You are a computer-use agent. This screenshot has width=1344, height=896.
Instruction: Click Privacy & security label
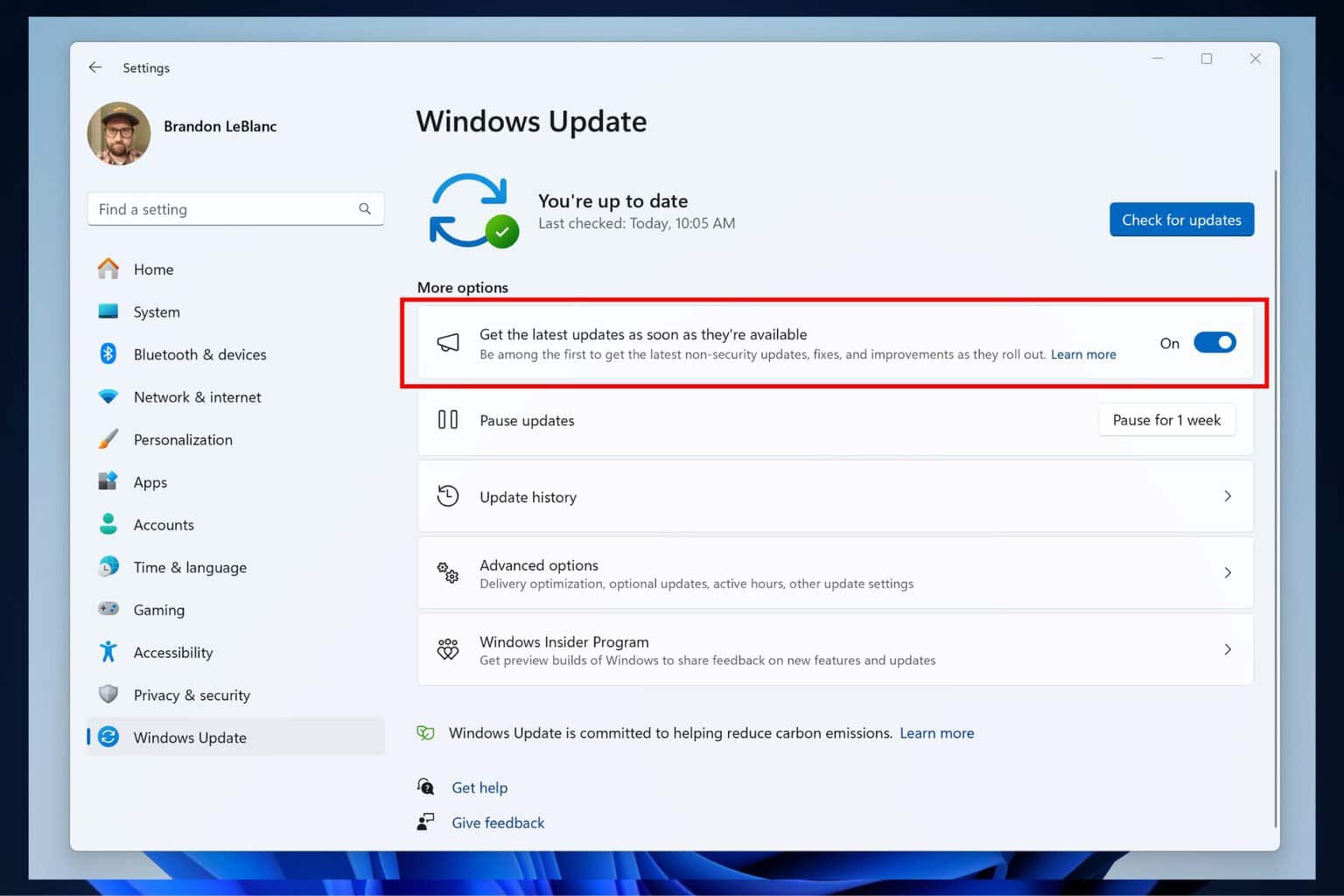tap(192, 696)
